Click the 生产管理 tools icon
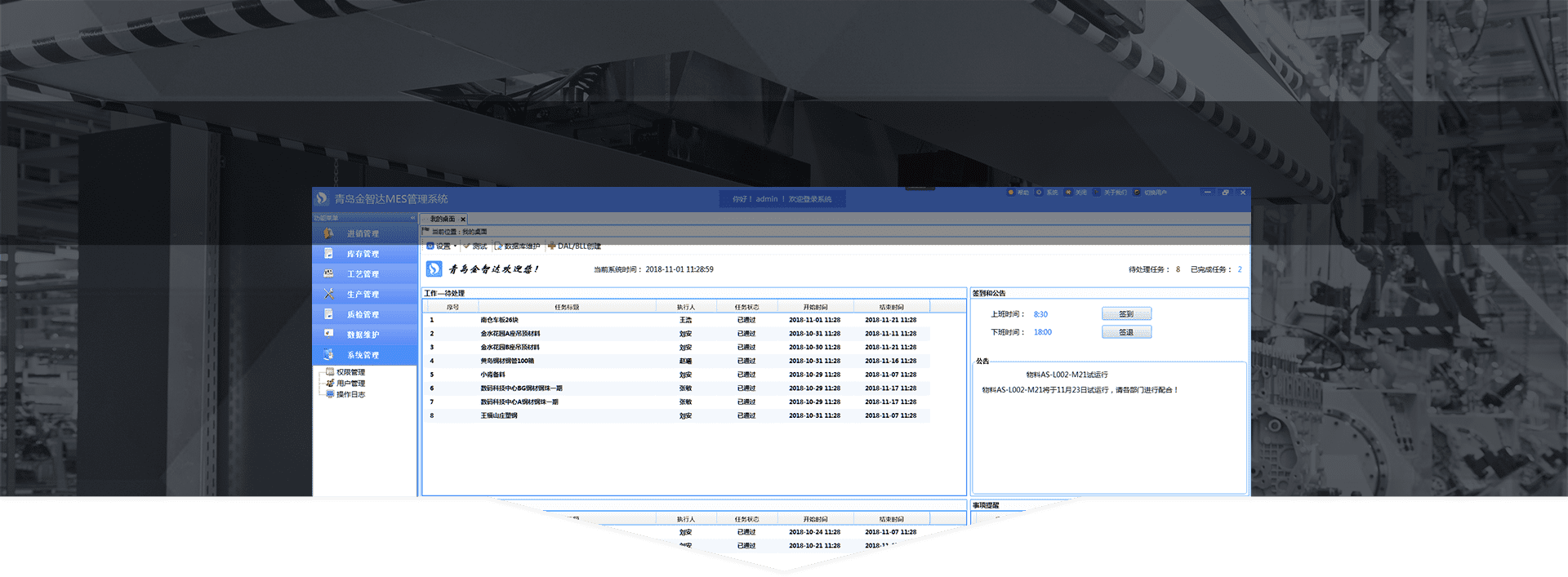The image size is (1568, 577). tap(328, 294)
